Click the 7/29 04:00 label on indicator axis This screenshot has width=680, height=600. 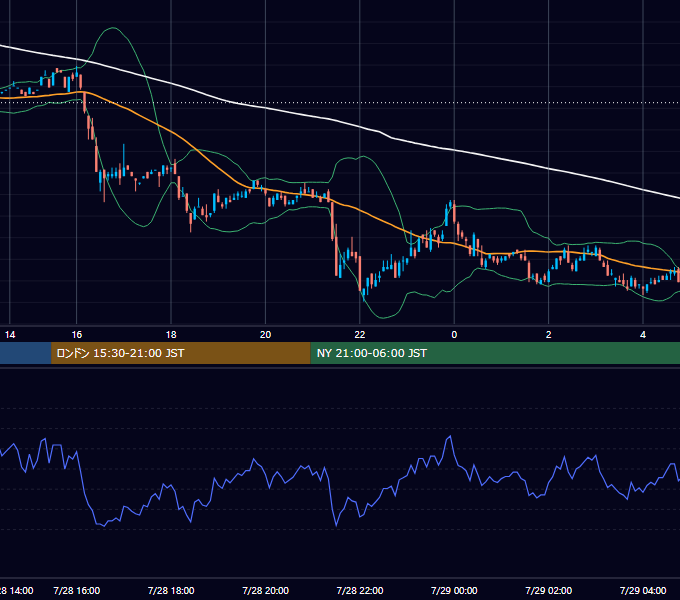click(x=643, y=590)
